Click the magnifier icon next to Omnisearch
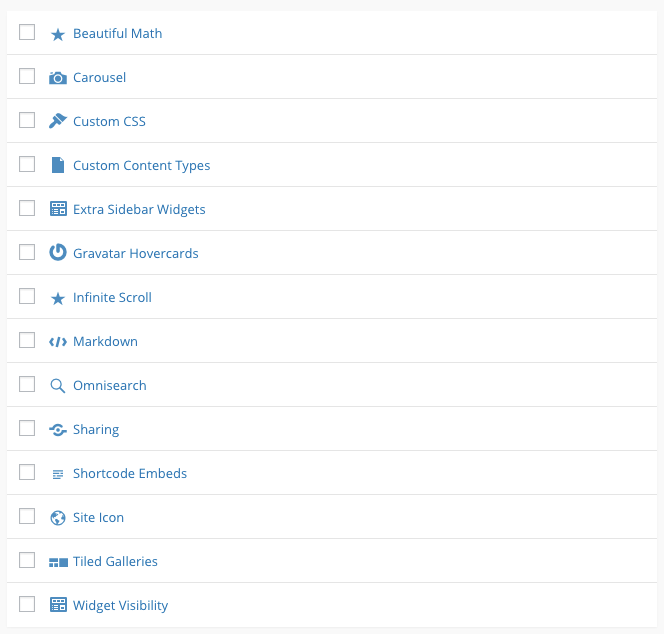This screenshot has width=664, height=634. 58,386
